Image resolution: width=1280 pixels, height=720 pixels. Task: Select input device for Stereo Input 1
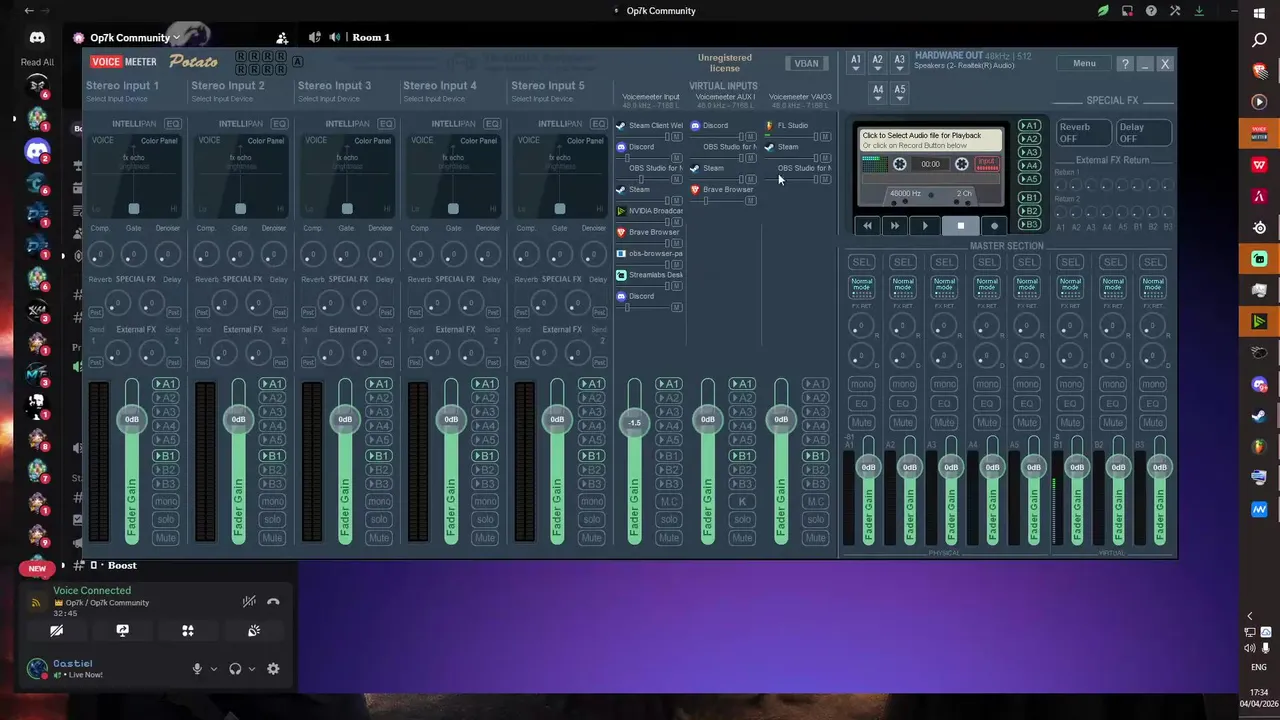tap(117, 99)
